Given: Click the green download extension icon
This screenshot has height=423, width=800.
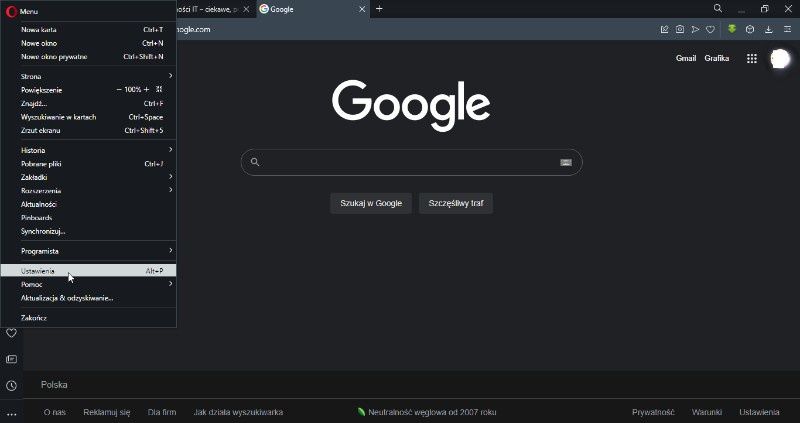Looking at the screenshot, I should click(x=732, y=29).
